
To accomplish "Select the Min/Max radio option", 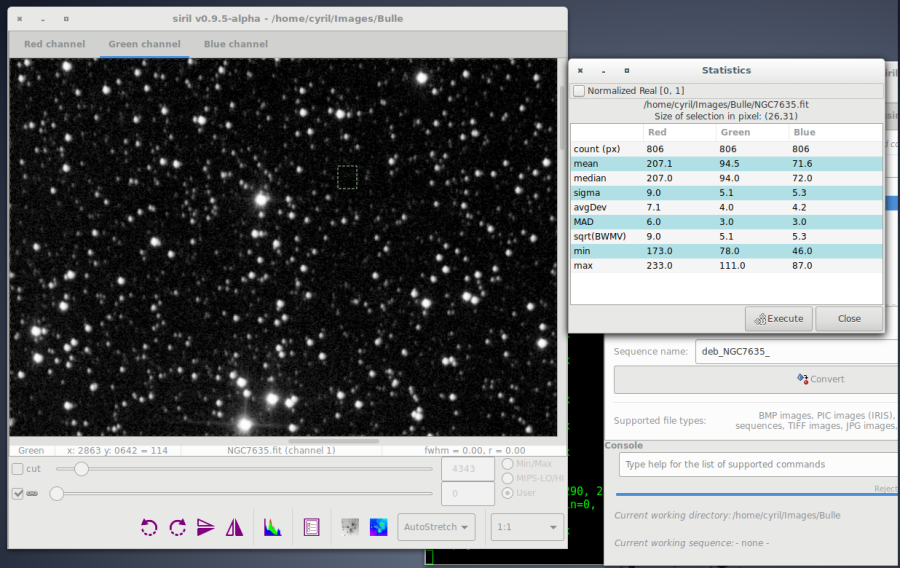I will pyautogui.click(x=508, y=463).
